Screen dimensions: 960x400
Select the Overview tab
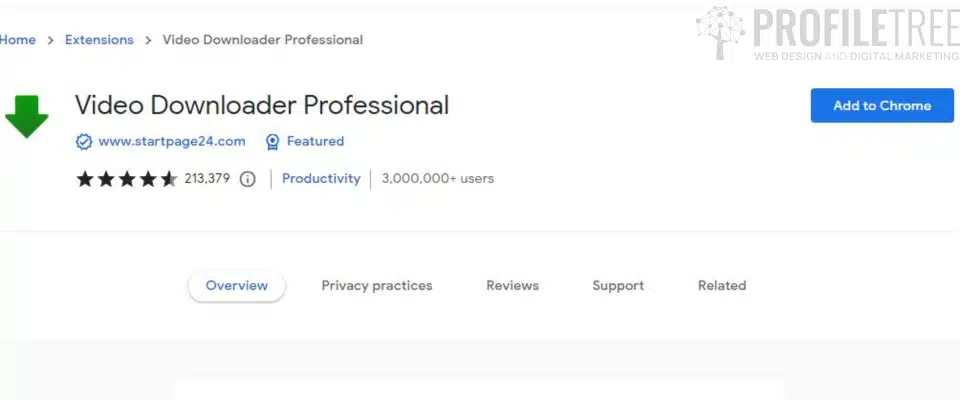click(x=236, y=286)
